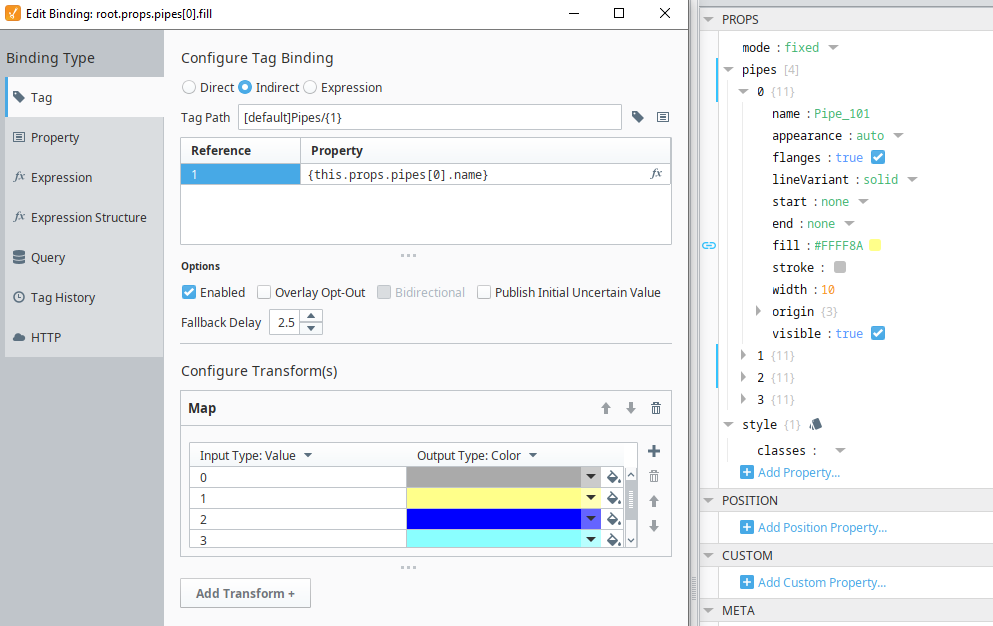993x626 pixels.
Task: Delete the Map transform using trash icon
Action: click(655, 408)
